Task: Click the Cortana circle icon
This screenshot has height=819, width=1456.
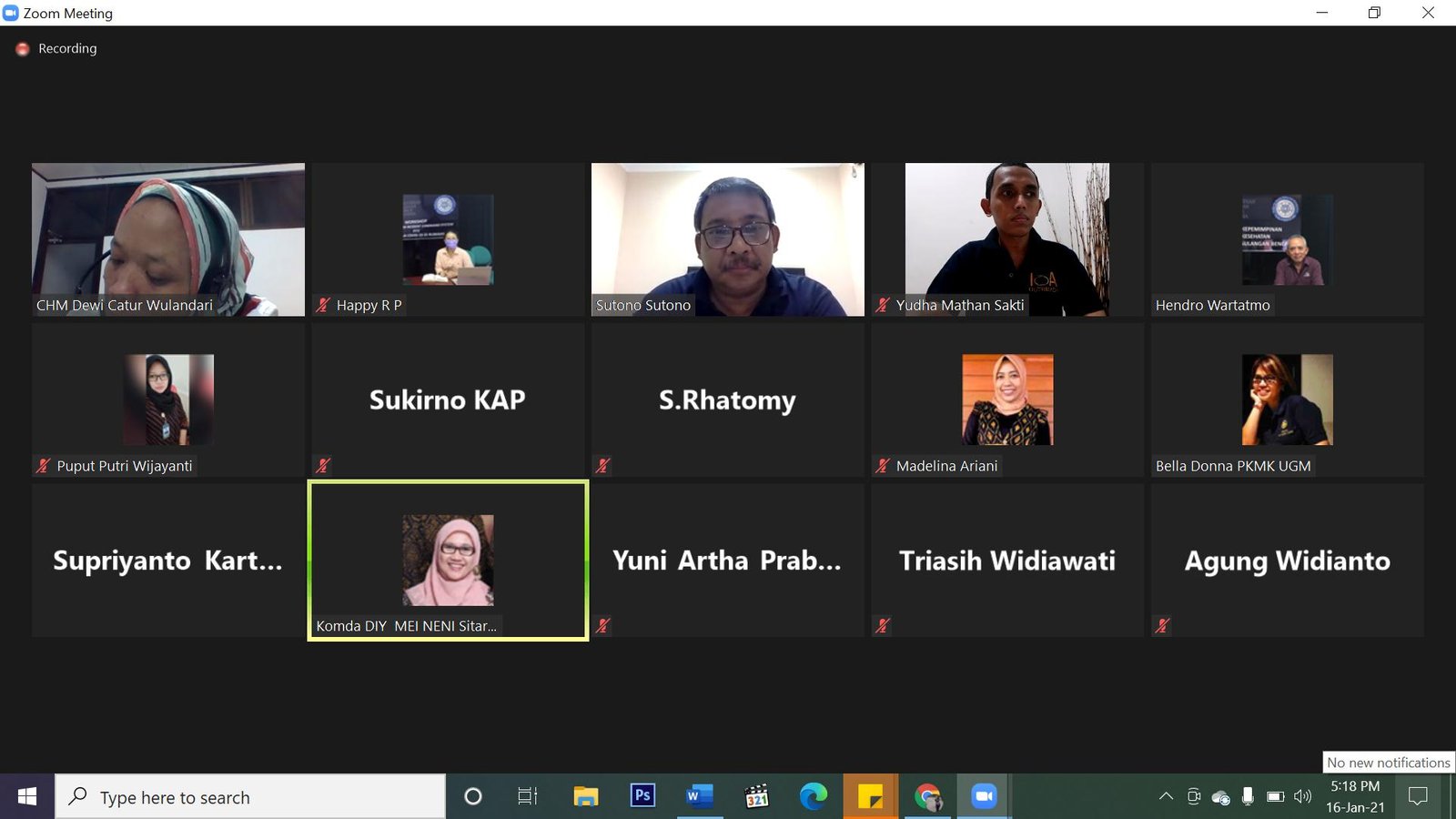Action: tap(472, 796)
